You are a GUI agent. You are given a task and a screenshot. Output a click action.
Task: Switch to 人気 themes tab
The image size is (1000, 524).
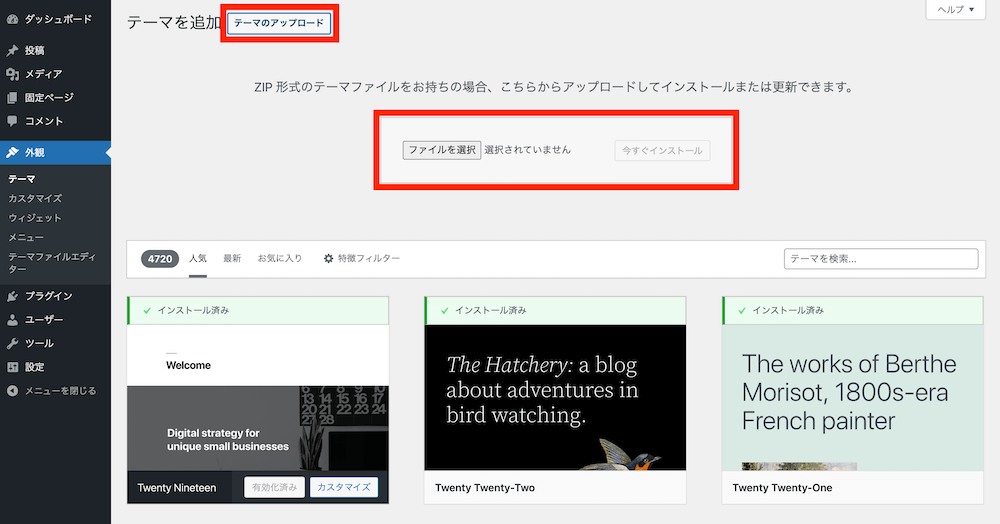[198, 258]
